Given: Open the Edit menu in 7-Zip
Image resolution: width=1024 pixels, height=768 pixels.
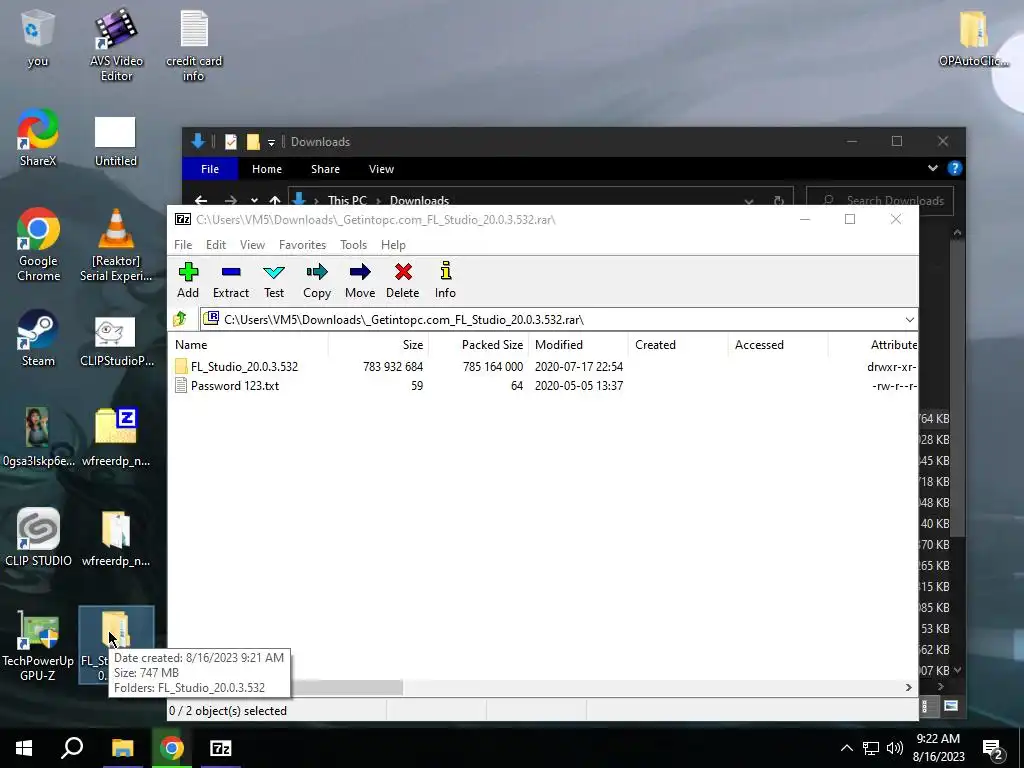Looking at the screenshot, I should pos(216,245).
